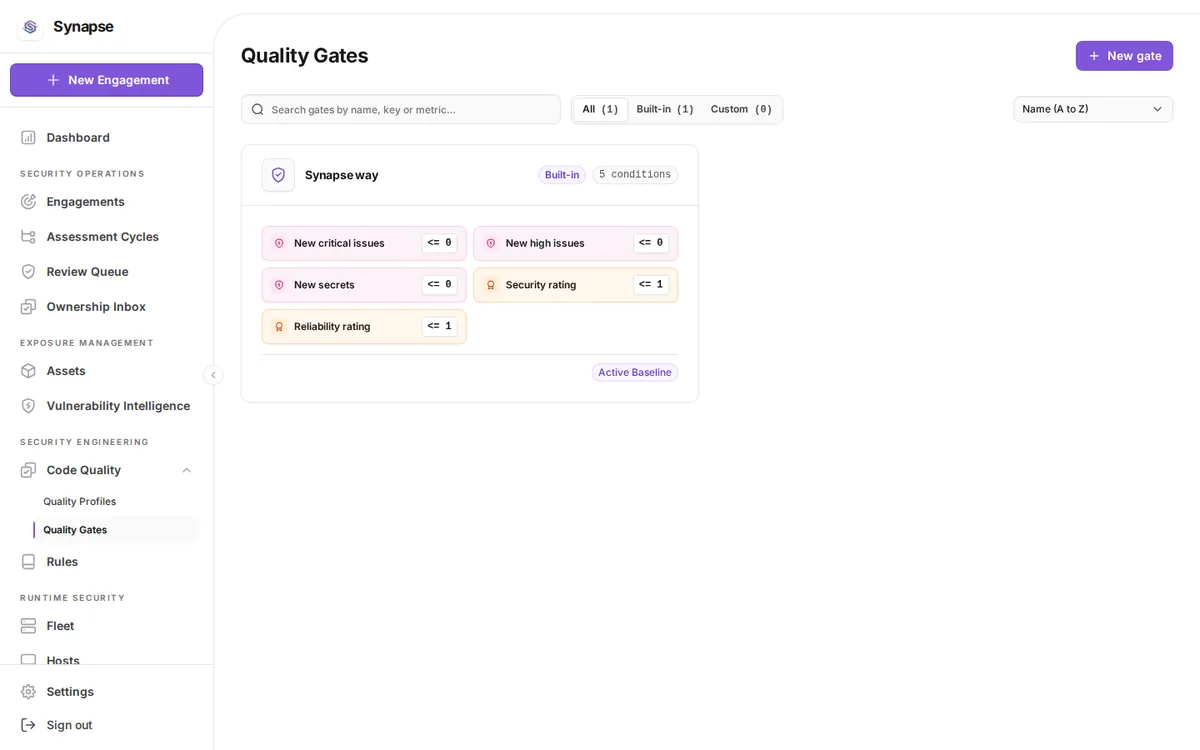
Task: Open the Synapse way gate title
Action: (341, 175)
